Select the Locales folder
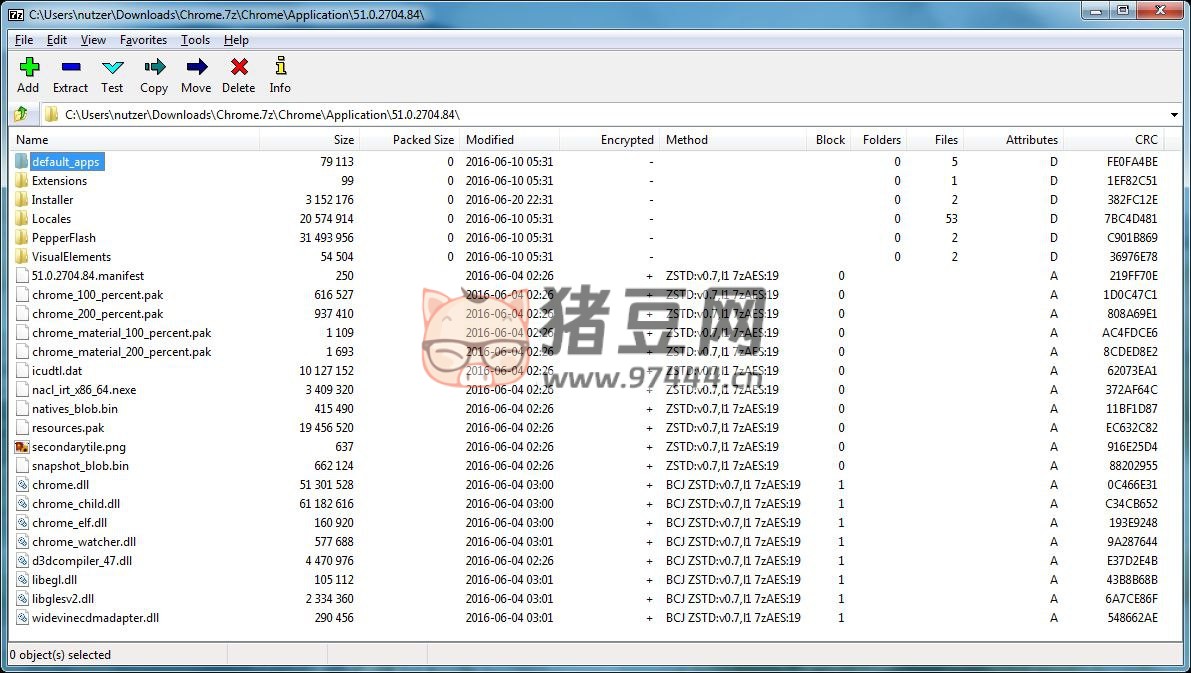 [x=51, y=219]
